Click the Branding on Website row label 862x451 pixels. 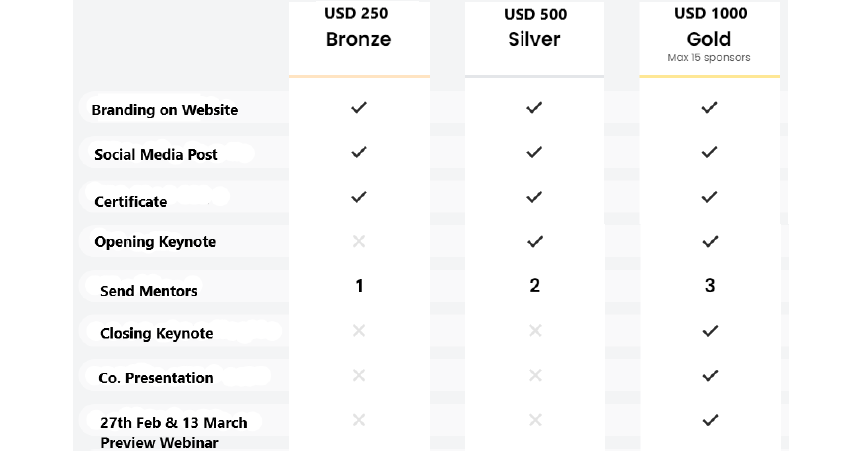tap(165, 110)
